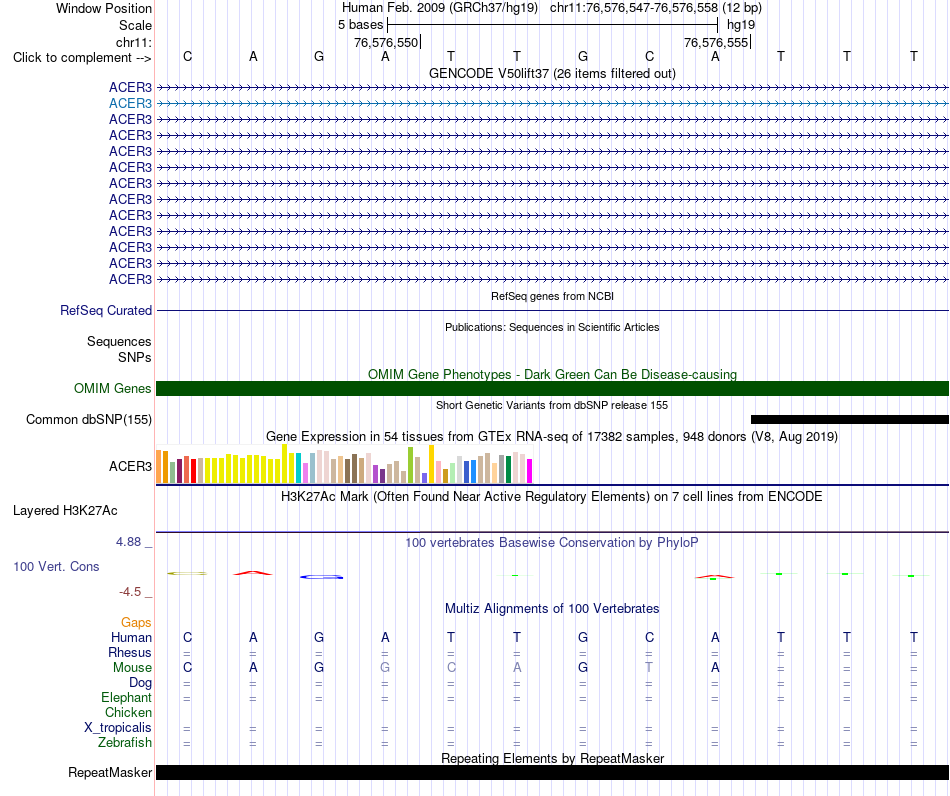Image resolution: width=950 pixels, height=796 pixels.
Task: Click the blue PhyloP conservation mark
Action: (321, 577)
